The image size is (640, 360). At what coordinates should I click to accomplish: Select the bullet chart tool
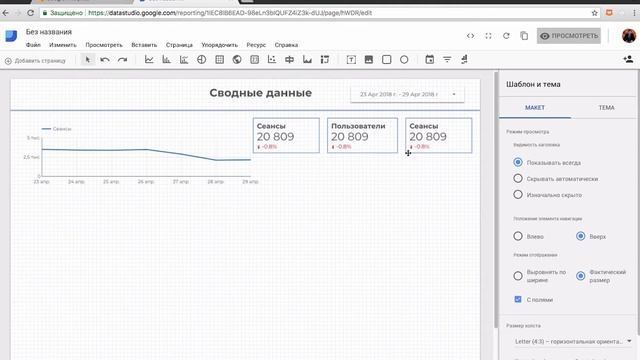click(289, 60)
